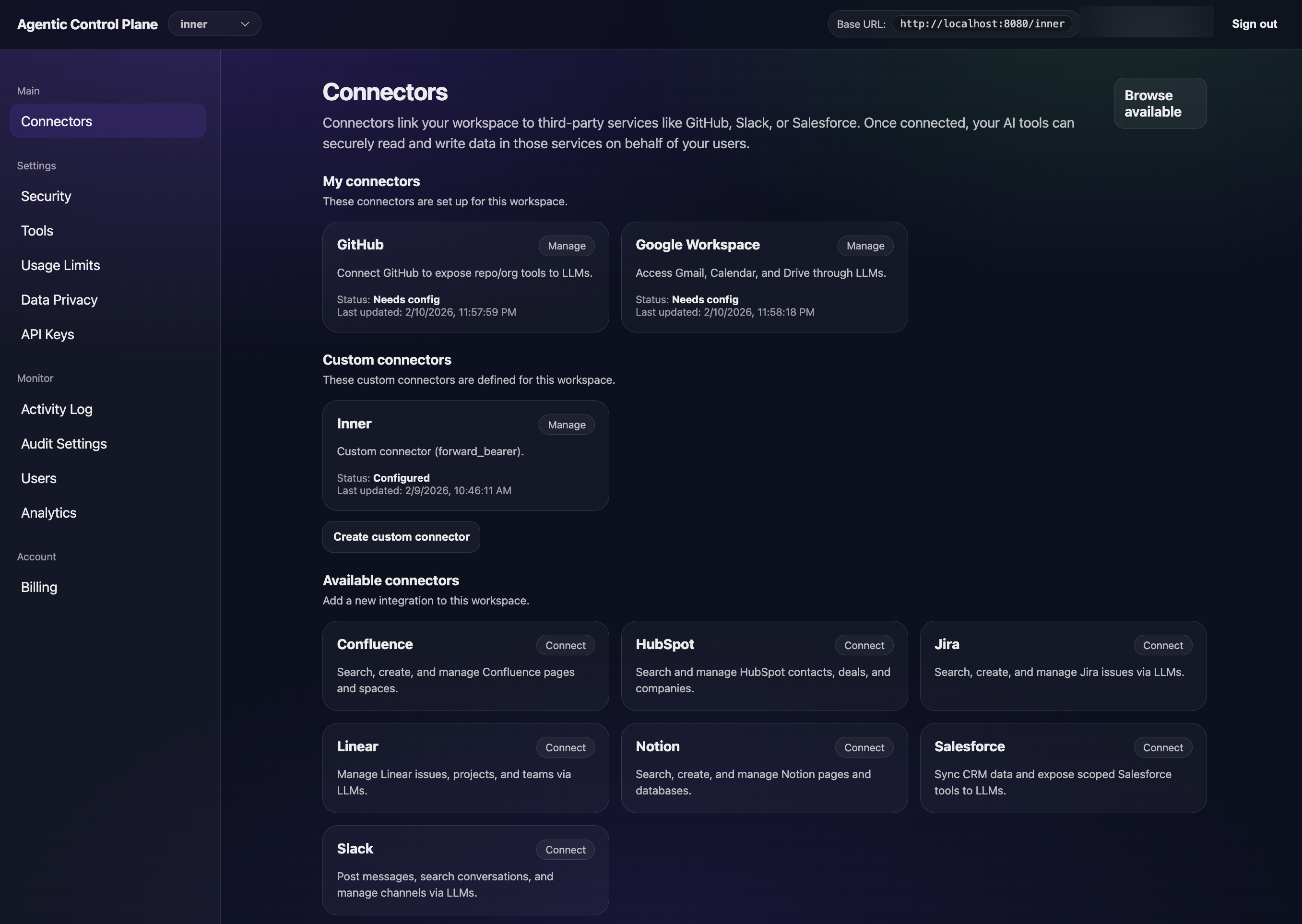The height and width of the screenshot is (924, 1302).
Task: Go to the Activity Log page
Action: click(56, 409)
